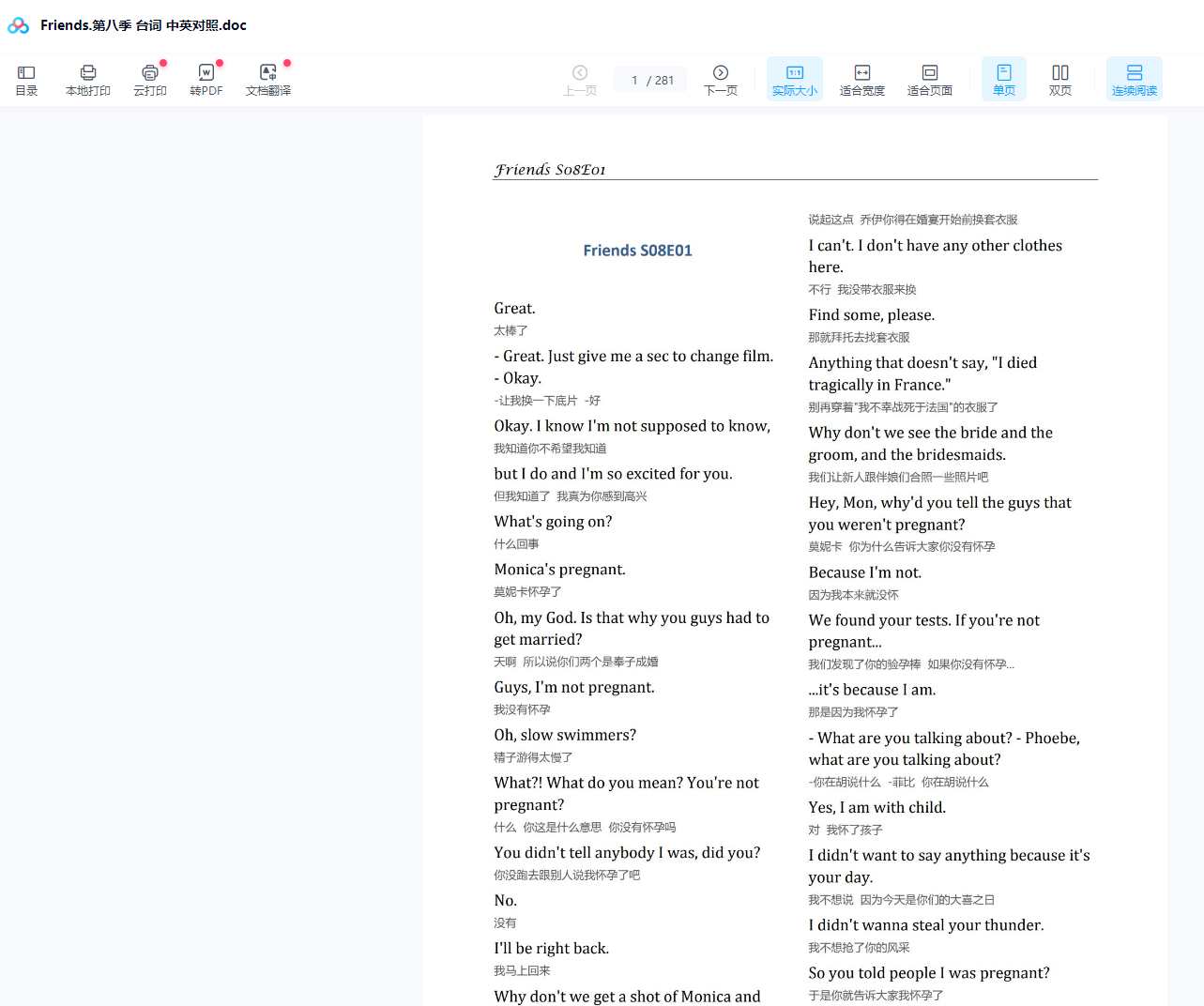
Task: Convert document using 转PDF icon
Action: (206, 80)
